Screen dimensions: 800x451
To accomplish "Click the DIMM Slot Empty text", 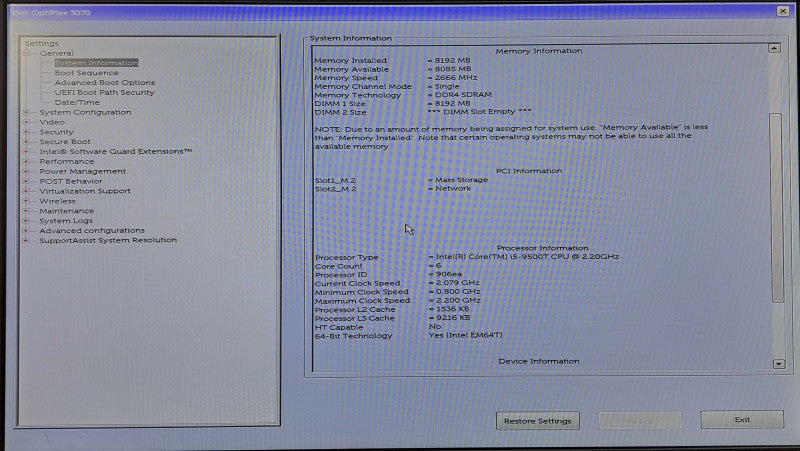I will [480, 112].
